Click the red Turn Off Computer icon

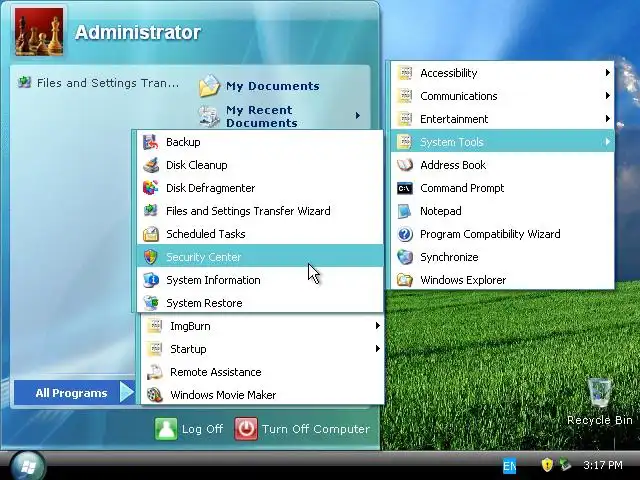pos(246,429)
